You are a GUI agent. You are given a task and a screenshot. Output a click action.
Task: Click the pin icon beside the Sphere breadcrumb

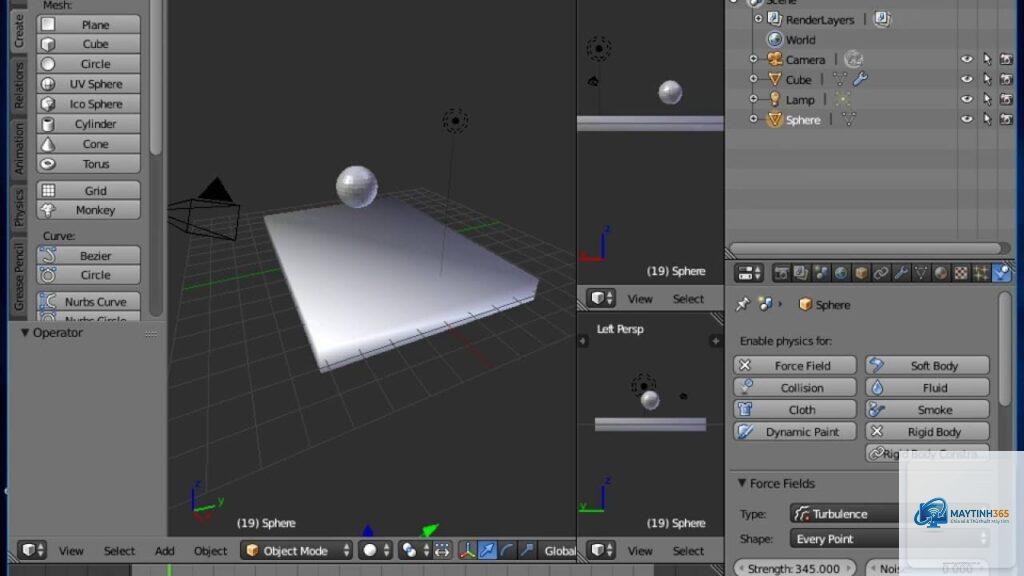pyautogui.click(x=743, y=304)
